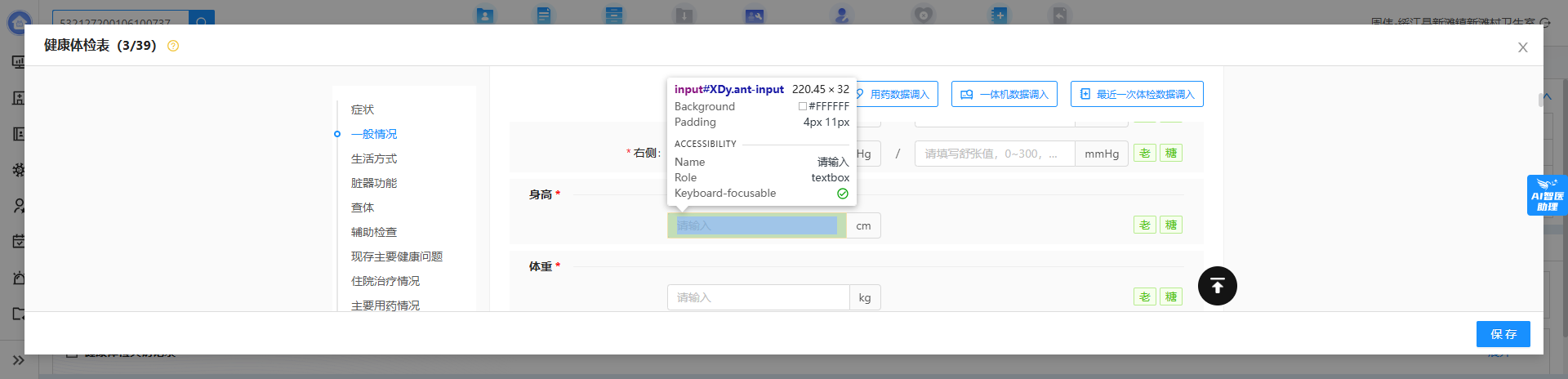Click the scroll-to-top black circle button
The width and height of the screenshot is (1568, 379).
tap(1217, 286)
